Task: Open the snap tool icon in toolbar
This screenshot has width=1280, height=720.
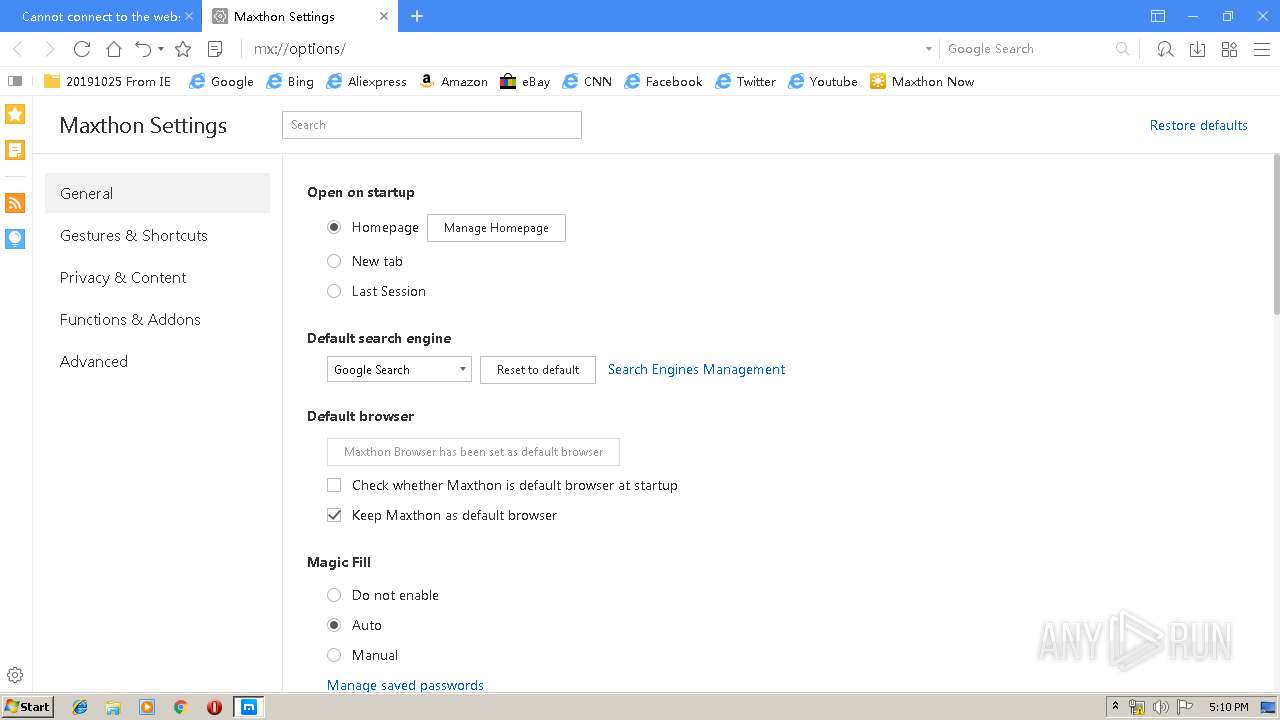Action: tap(1165, 49)
